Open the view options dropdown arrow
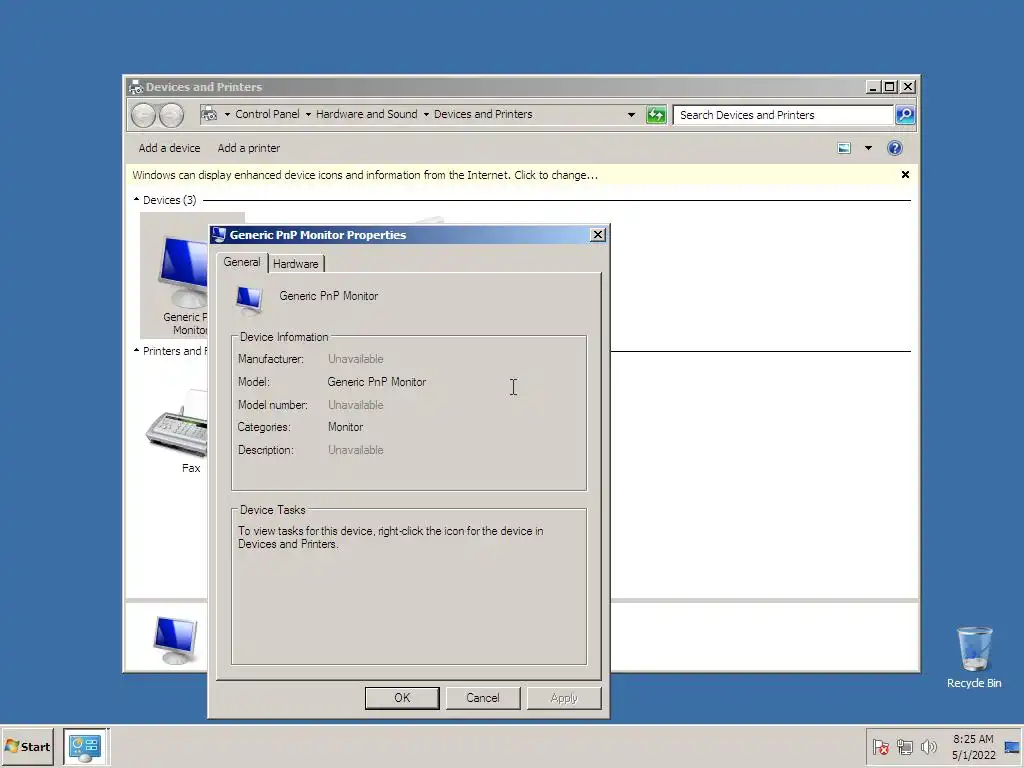 click(x=869, y=148)
